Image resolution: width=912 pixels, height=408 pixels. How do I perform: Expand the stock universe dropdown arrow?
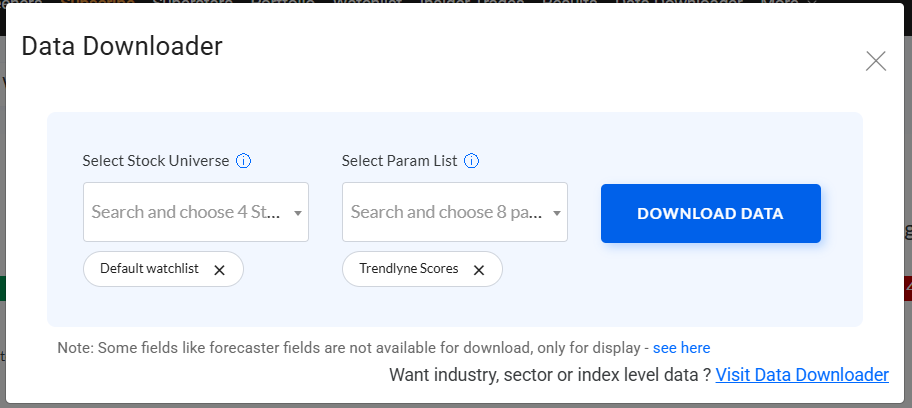click(x=298, y=212)
